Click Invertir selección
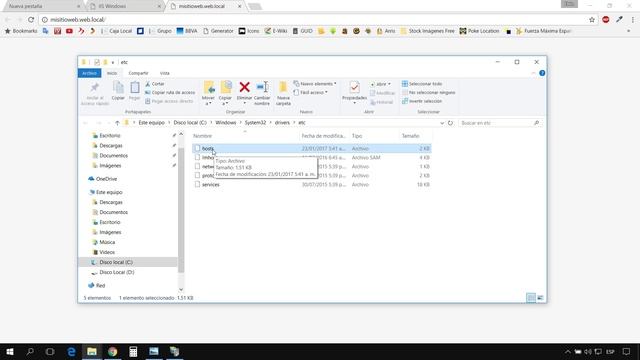640x360 pixels. pos(422,101)
